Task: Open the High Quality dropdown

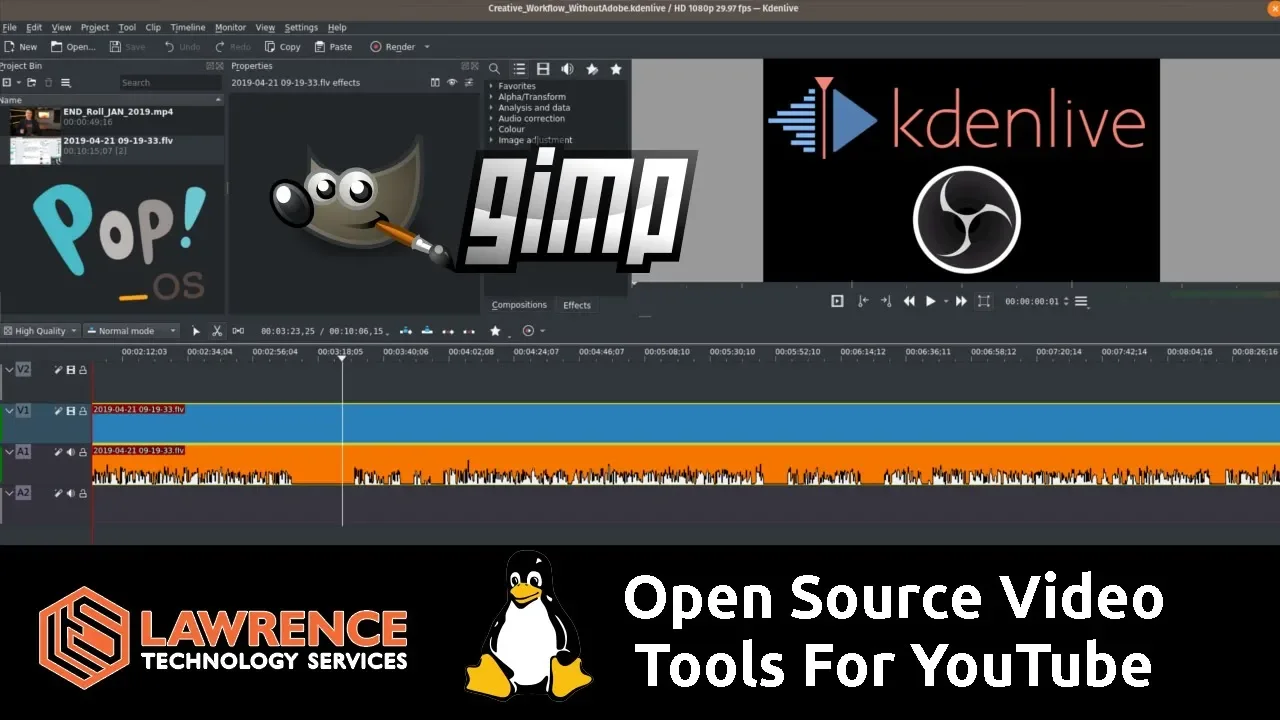Action: tap(40, 331)
